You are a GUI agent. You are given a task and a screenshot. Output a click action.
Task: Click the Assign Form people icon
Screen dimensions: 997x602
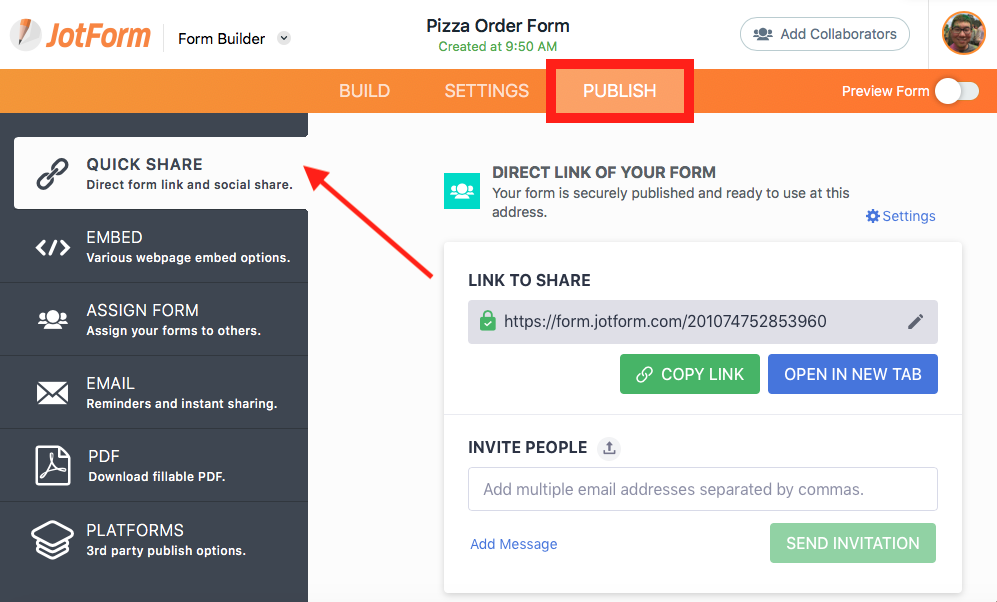tap(53, 320)
